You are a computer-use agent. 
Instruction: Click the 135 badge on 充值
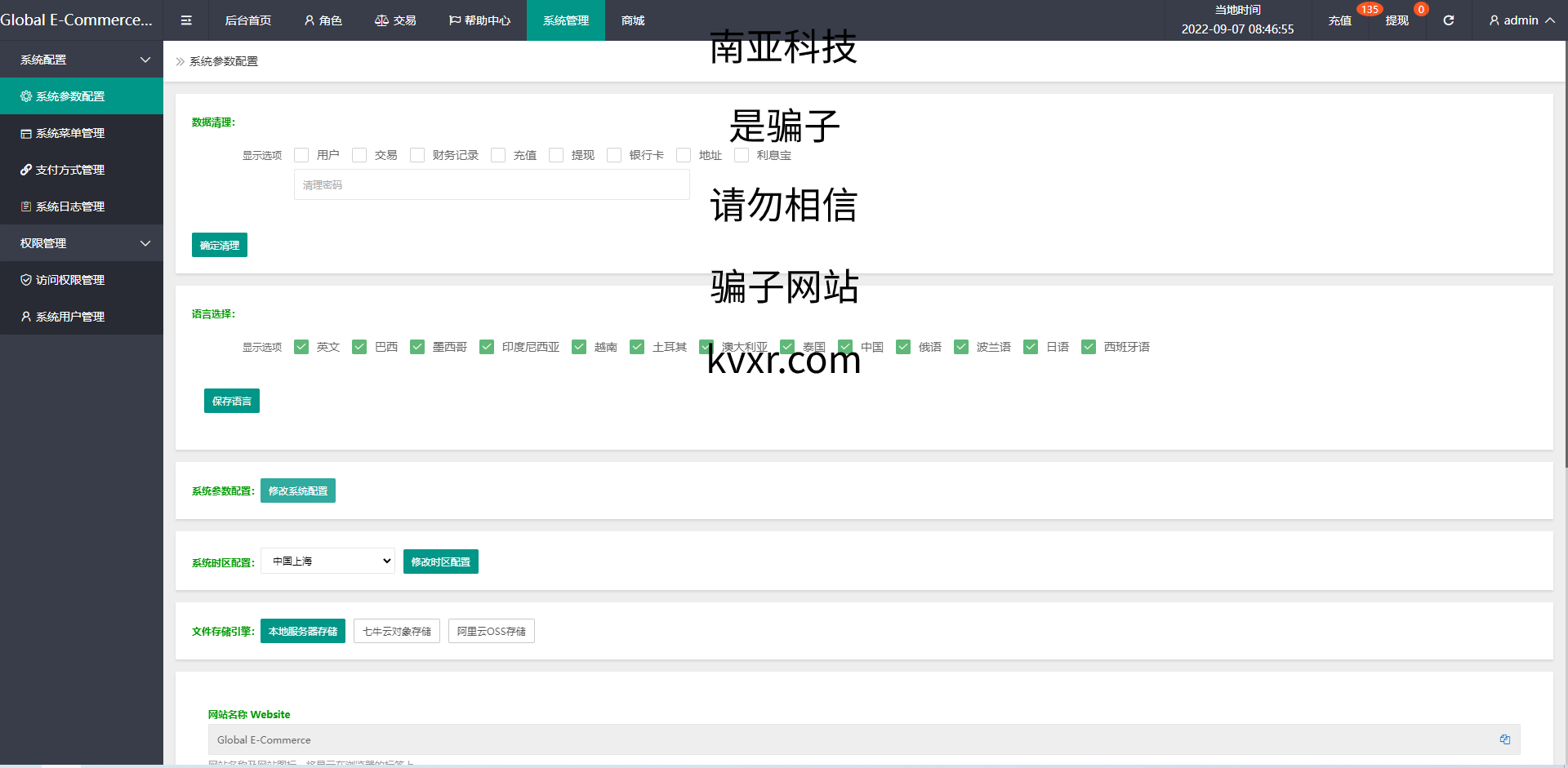(1370, 10)
